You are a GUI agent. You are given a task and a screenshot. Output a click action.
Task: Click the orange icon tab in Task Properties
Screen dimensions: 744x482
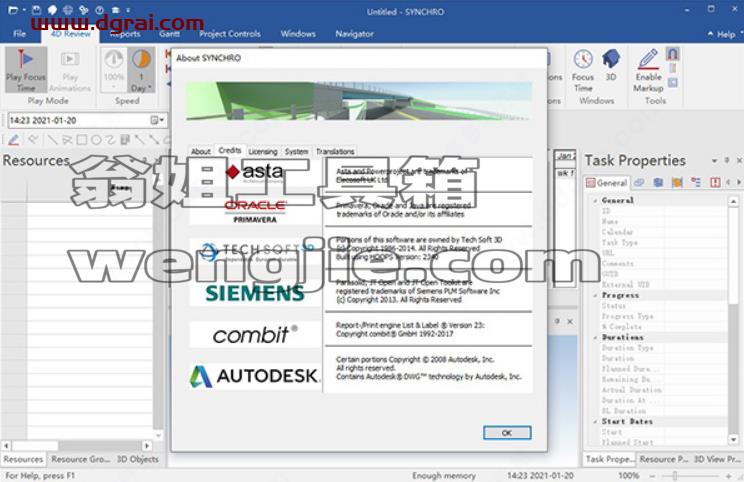(x=677, y=183)
